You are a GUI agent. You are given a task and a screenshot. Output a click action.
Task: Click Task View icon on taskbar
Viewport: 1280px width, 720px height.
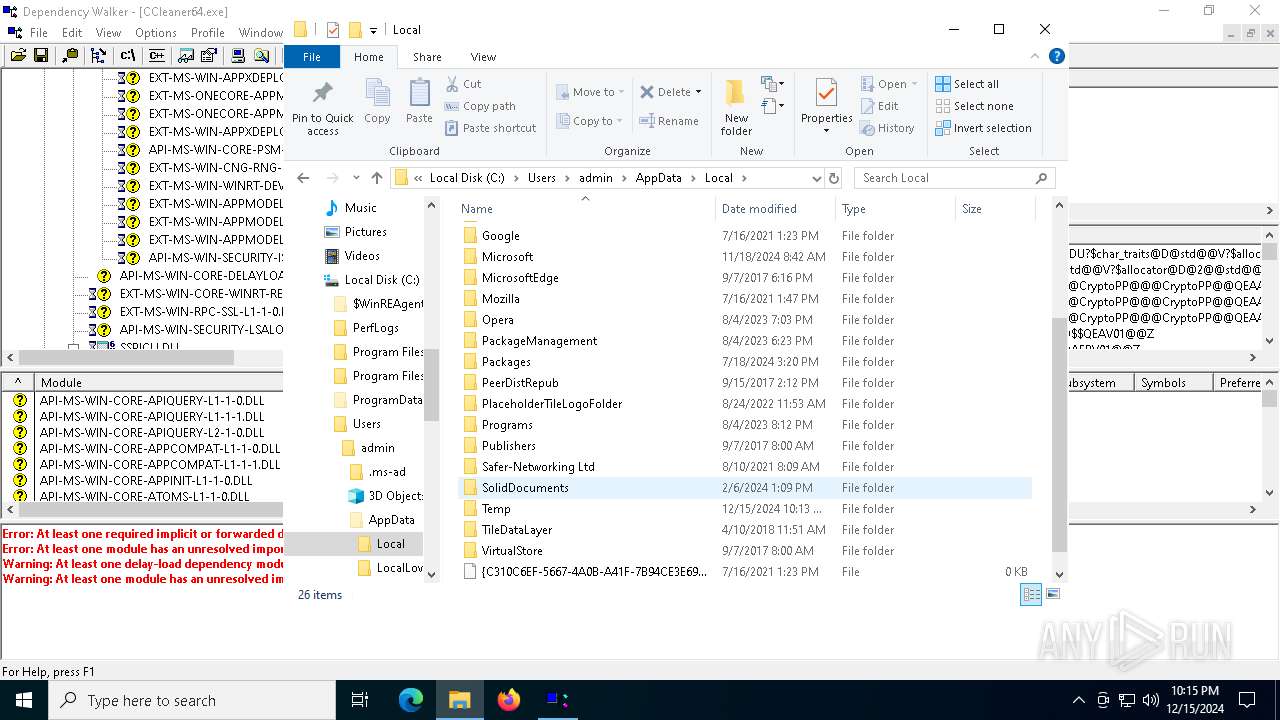[x=360, y=700]
